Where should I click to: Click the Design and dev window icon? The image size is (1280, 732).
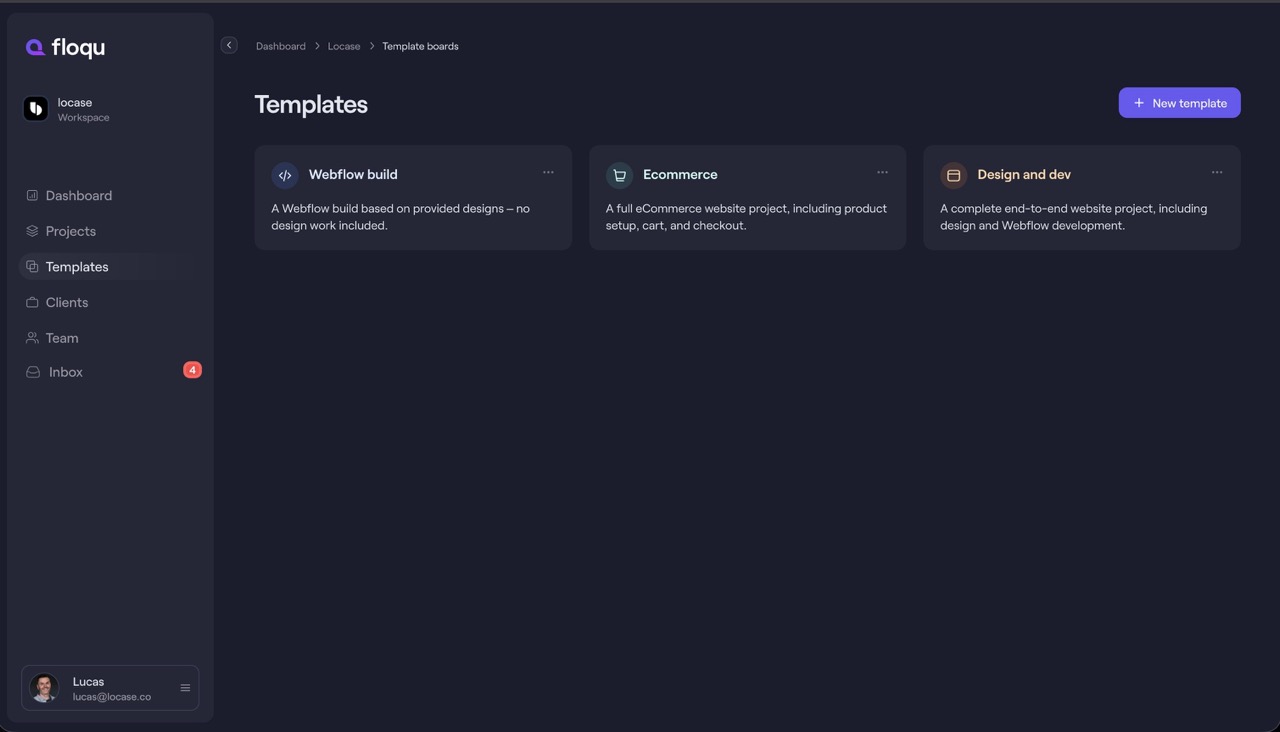point(953,175)
